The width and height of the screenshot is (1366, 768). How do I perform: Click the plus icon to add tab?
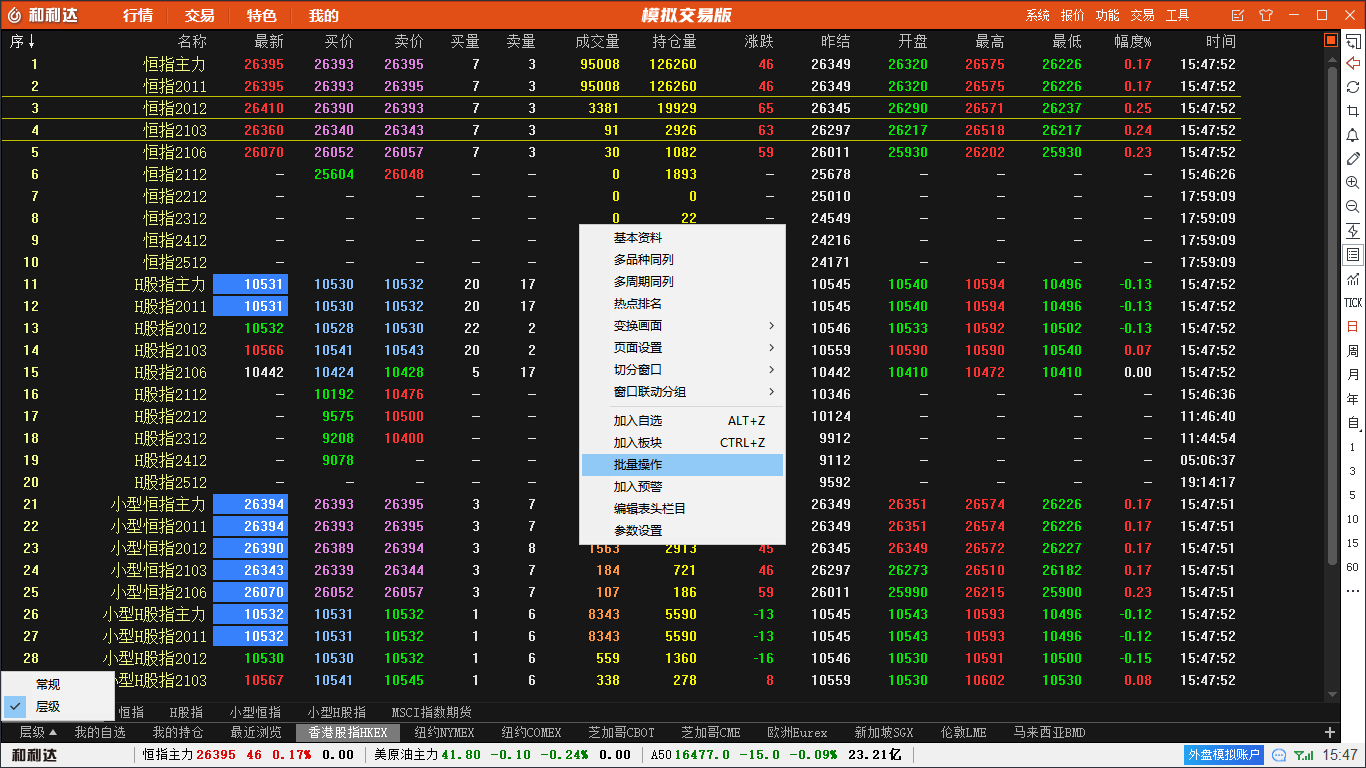click(x=1330, y=733)
